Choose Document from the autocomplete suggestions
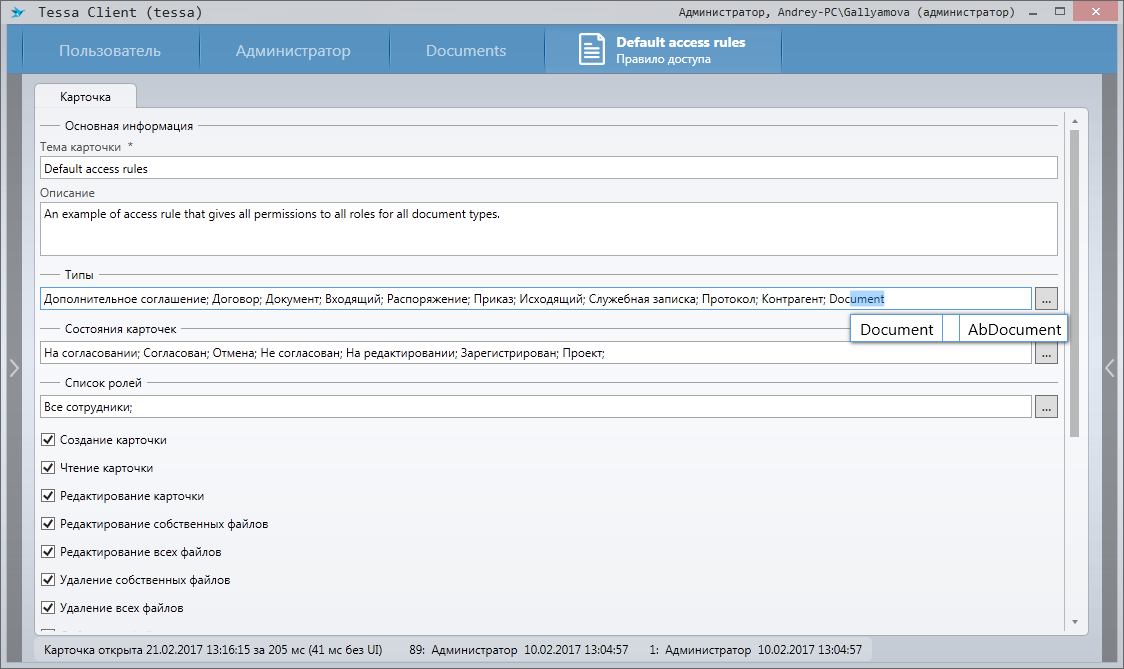 [x=896, y=329]
